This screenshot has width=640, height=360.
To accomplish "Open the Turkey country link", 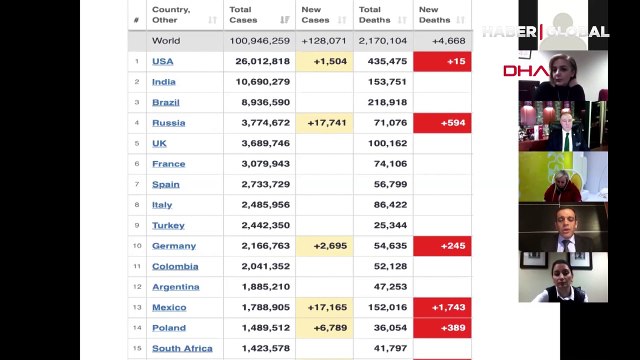I will [x=168, y=225].
